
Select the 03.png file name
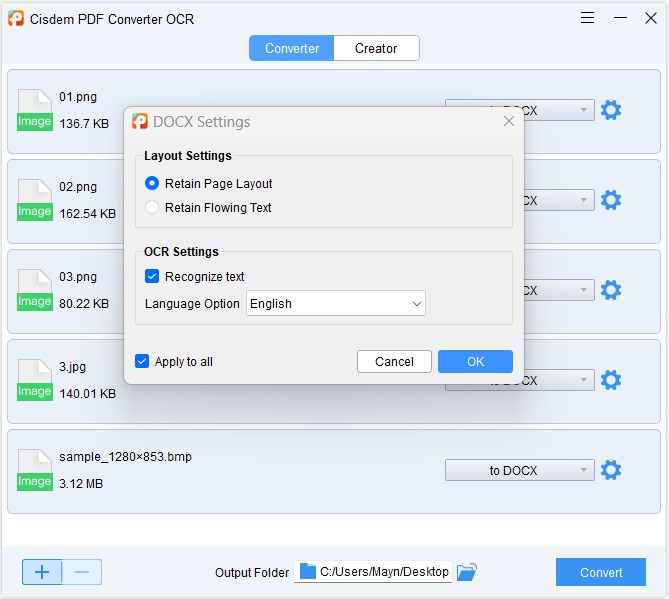[x=78, y=277]
